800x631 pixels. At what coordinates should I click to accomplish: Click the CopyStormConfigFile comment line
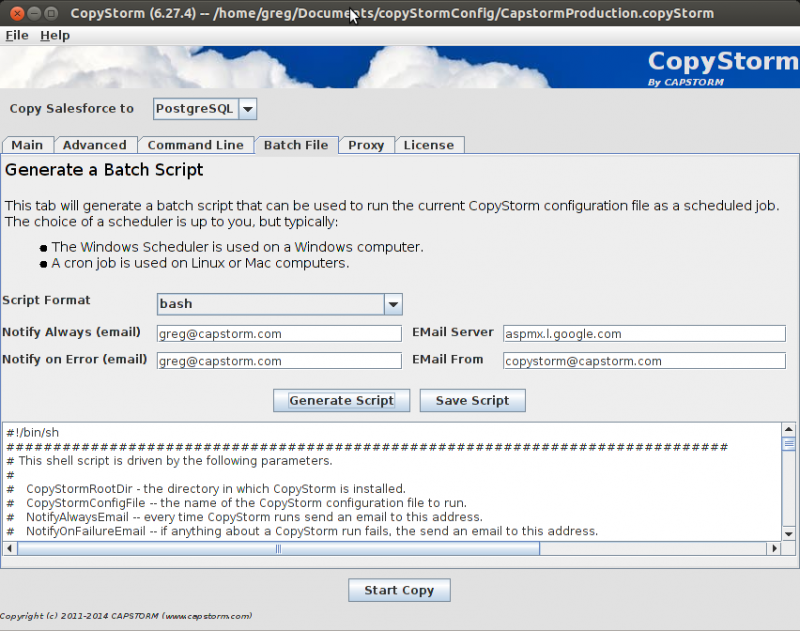[237, 503]
